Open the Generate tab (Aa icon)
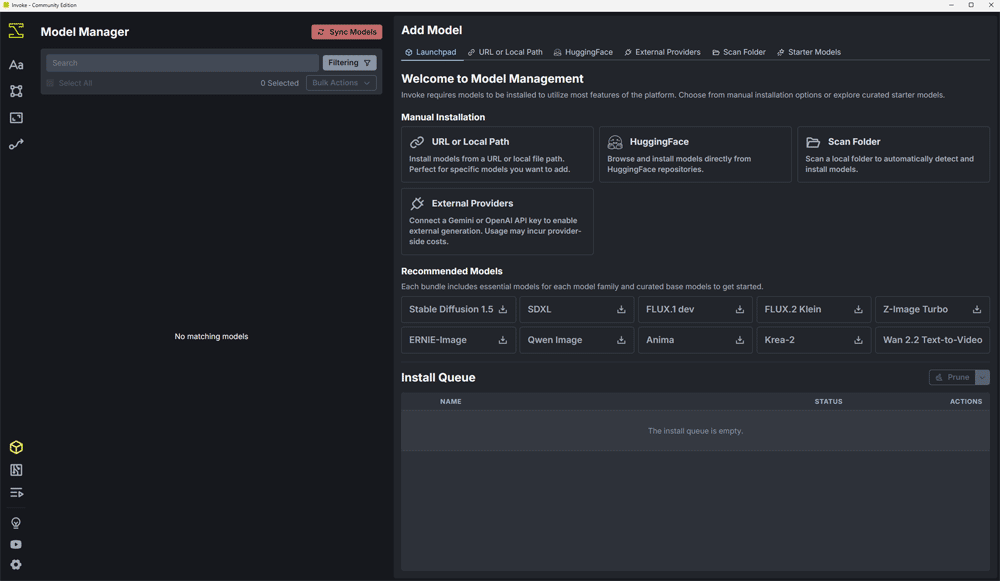This screenshot has height=581, width=1000. pyautogui.click(x=16, y=65)
